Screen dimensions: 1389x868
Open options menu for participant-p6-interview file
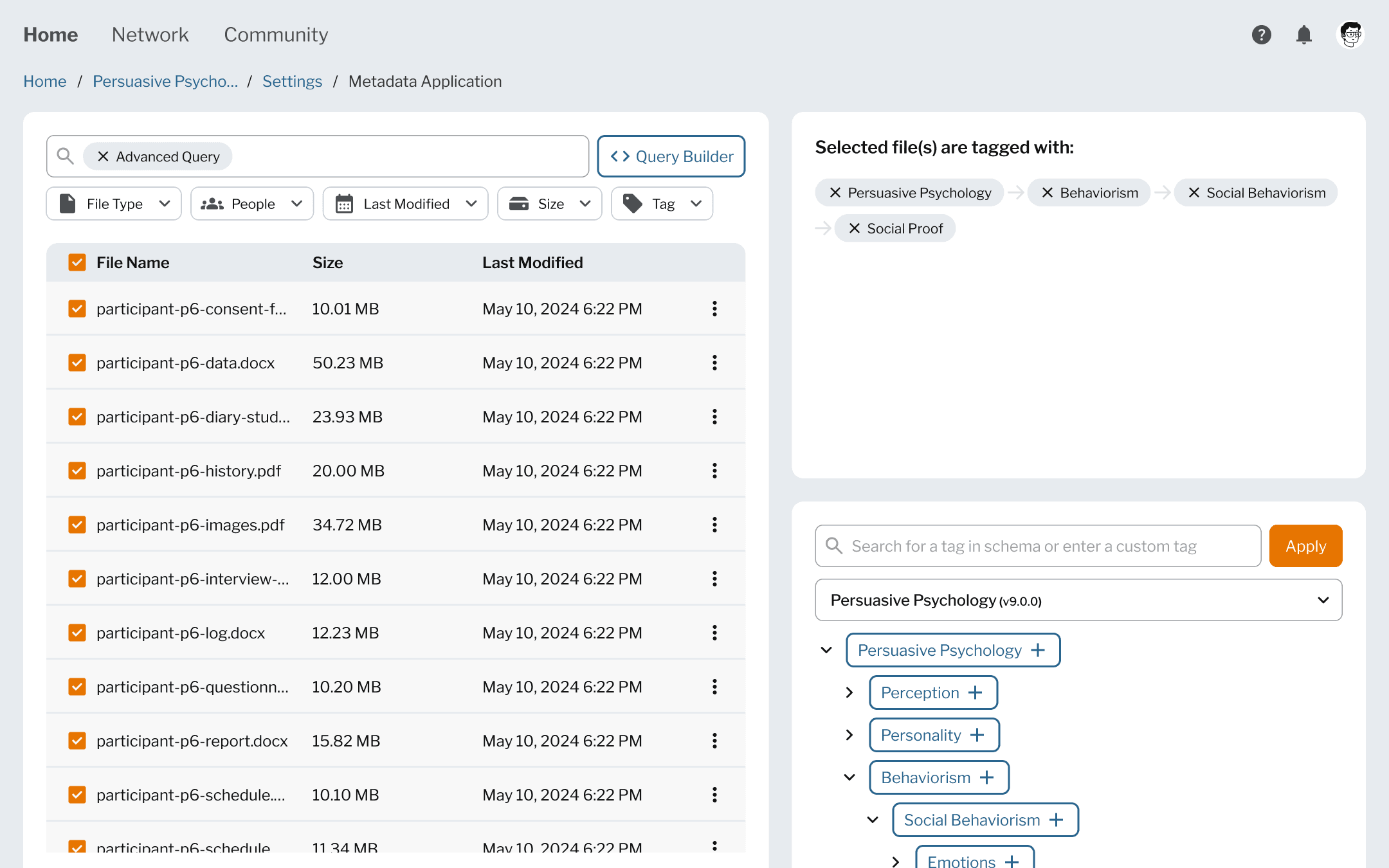714,579
